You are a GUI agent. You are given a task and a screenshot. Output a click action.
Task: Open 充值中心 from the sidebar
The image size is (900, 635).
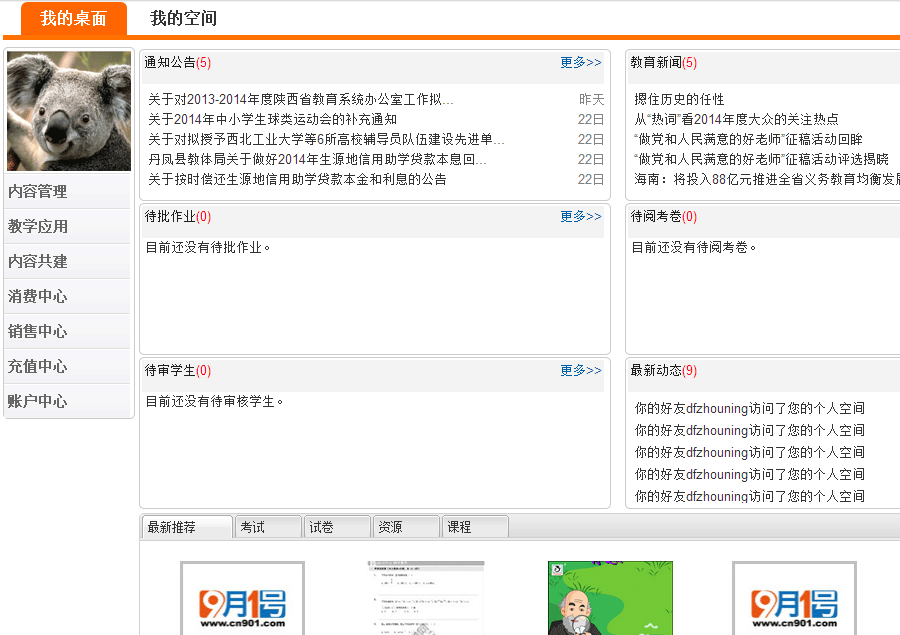coord(38,366)
